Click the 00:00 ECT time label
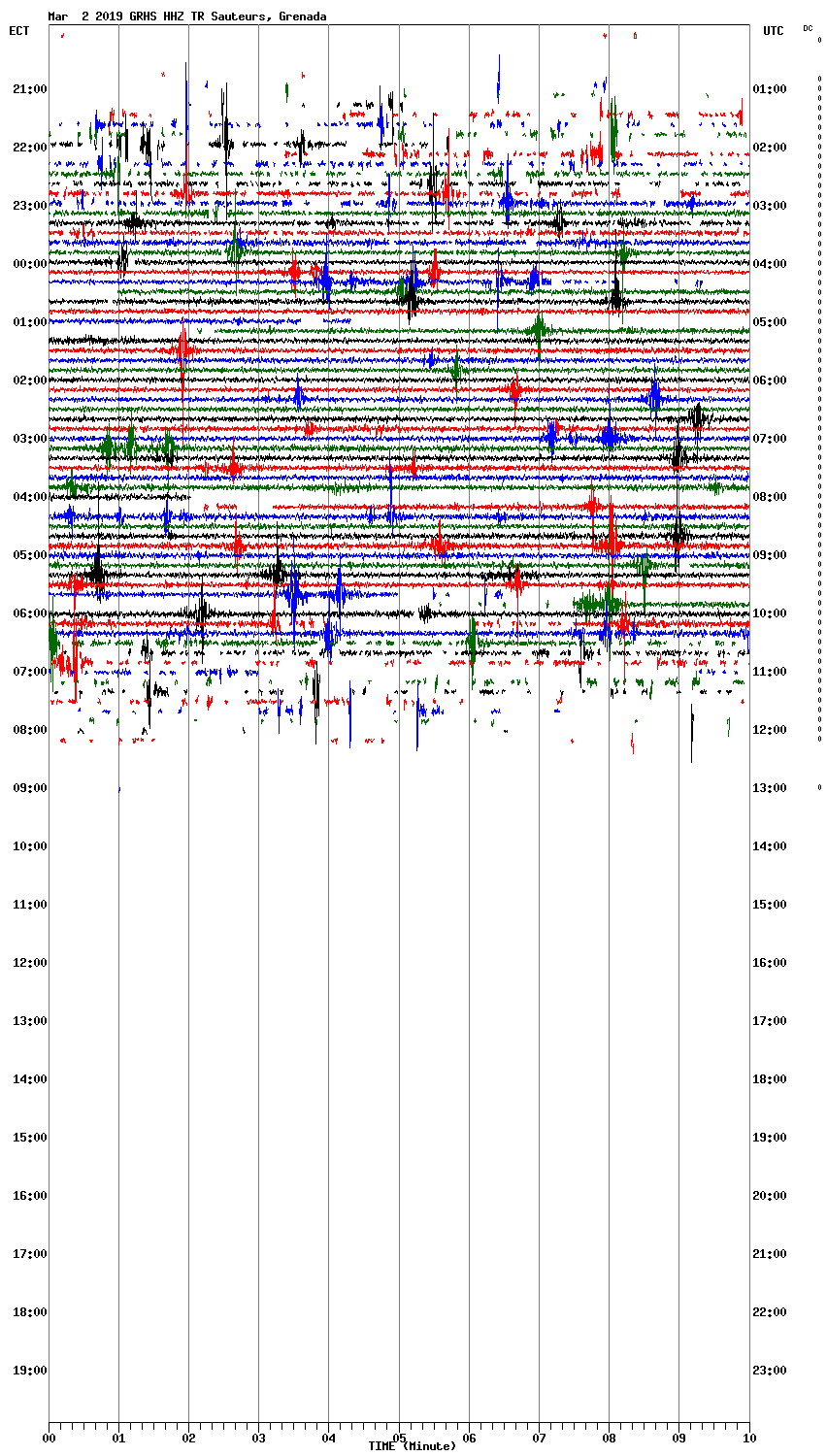 click(29, 264)
